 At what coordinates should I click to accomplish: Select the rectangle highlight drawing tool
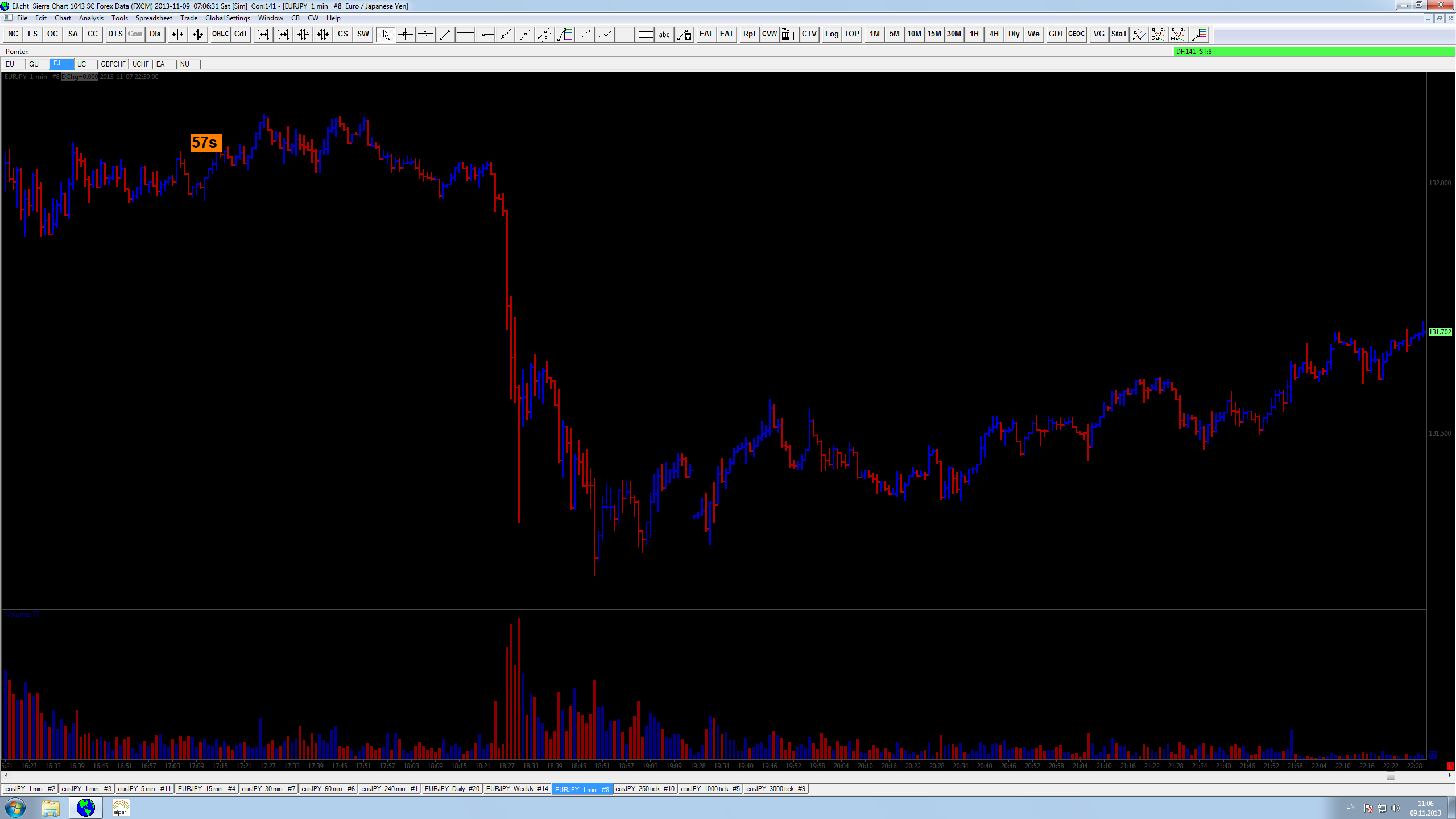click(645, 34)
